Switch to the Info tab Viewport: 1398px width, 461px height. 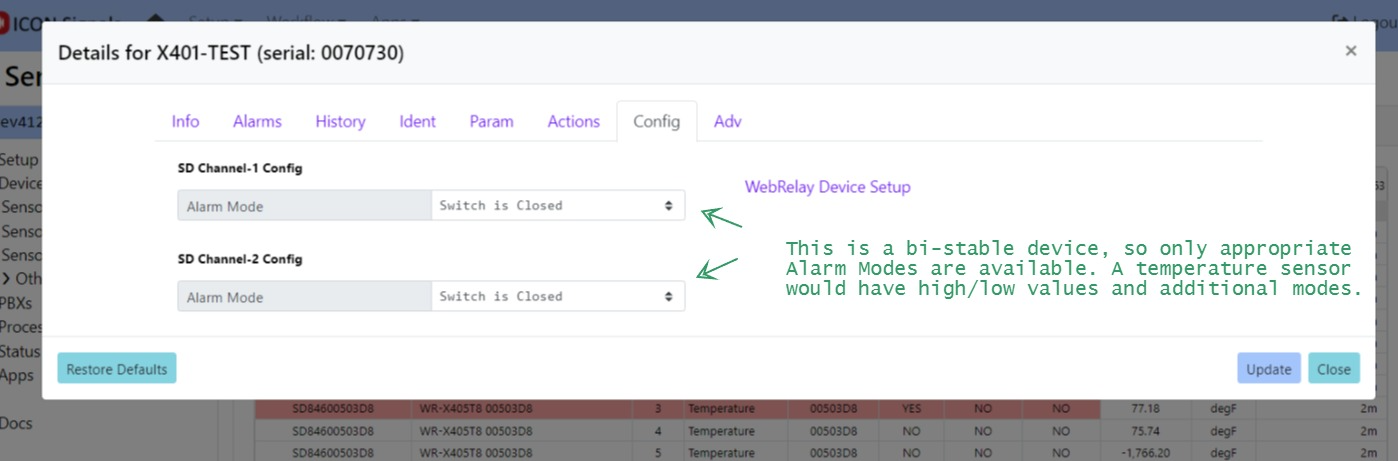click(185, 122)
